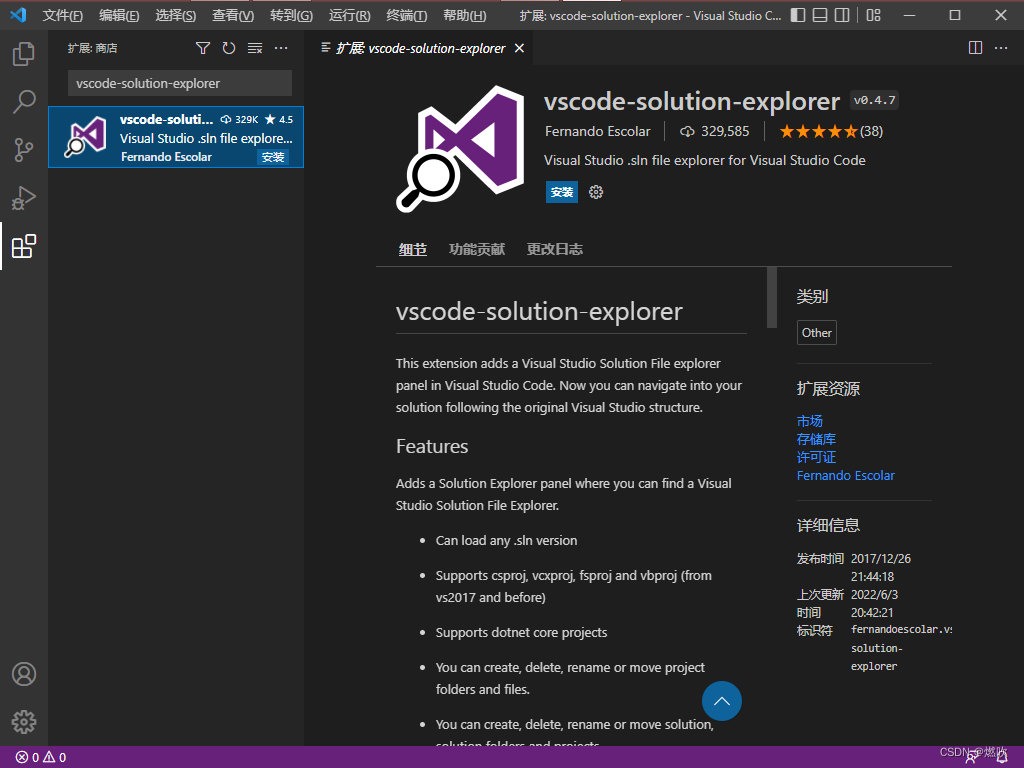This screenshot has height=768, width=1024.
Task: Click publisher name Fernando Escolar in header
Action: [598, 132]
